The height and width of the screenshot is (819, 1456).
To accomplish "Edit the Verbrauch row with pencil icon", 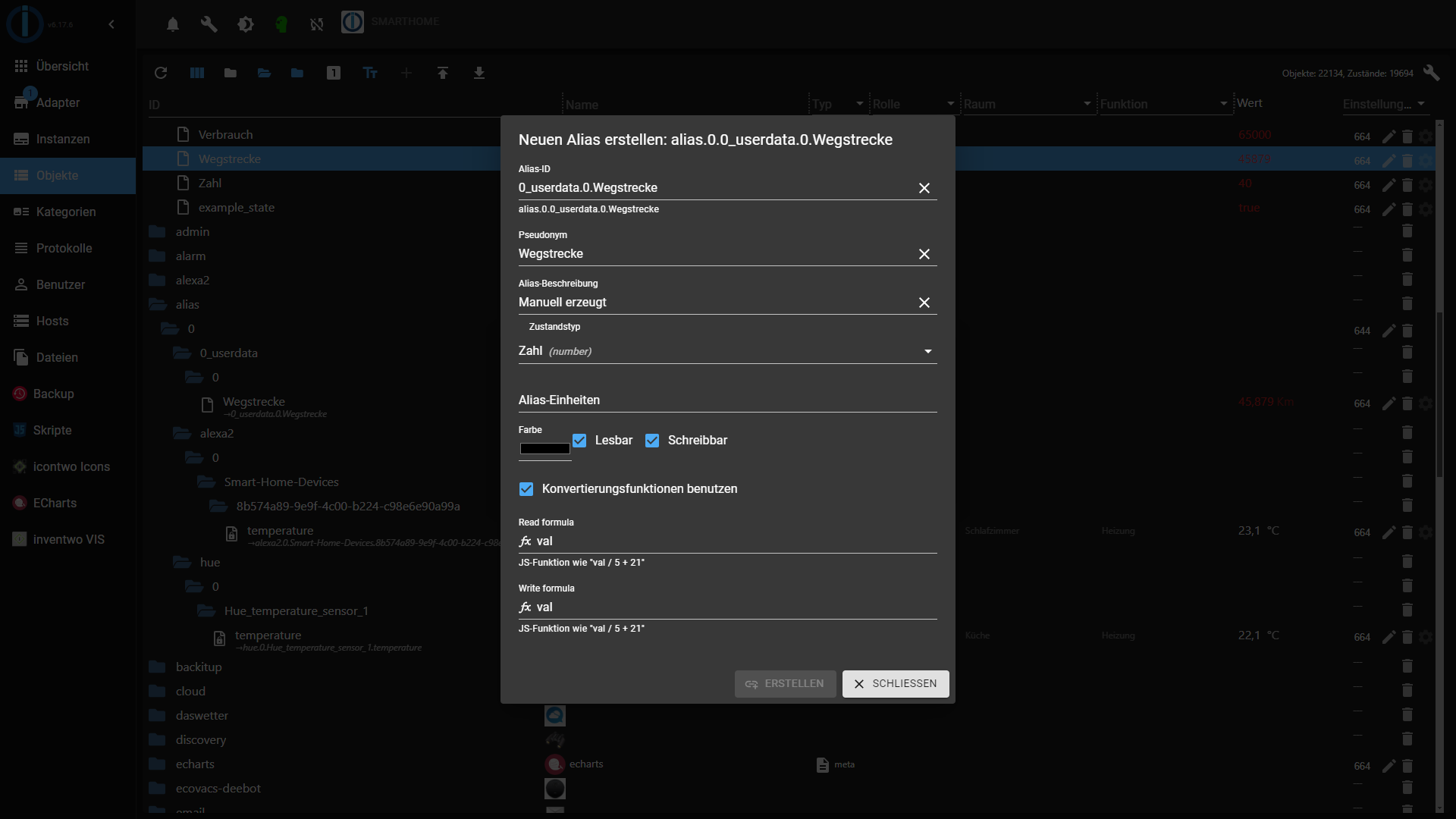I will [x=1389, y=136].
